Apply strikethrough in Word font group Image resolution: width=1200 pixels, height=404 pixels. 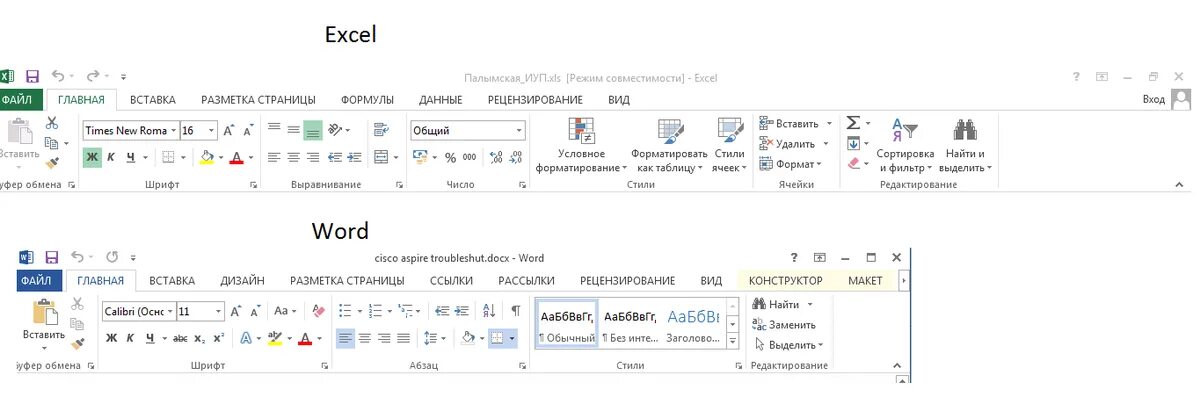[x=180, y=338]
